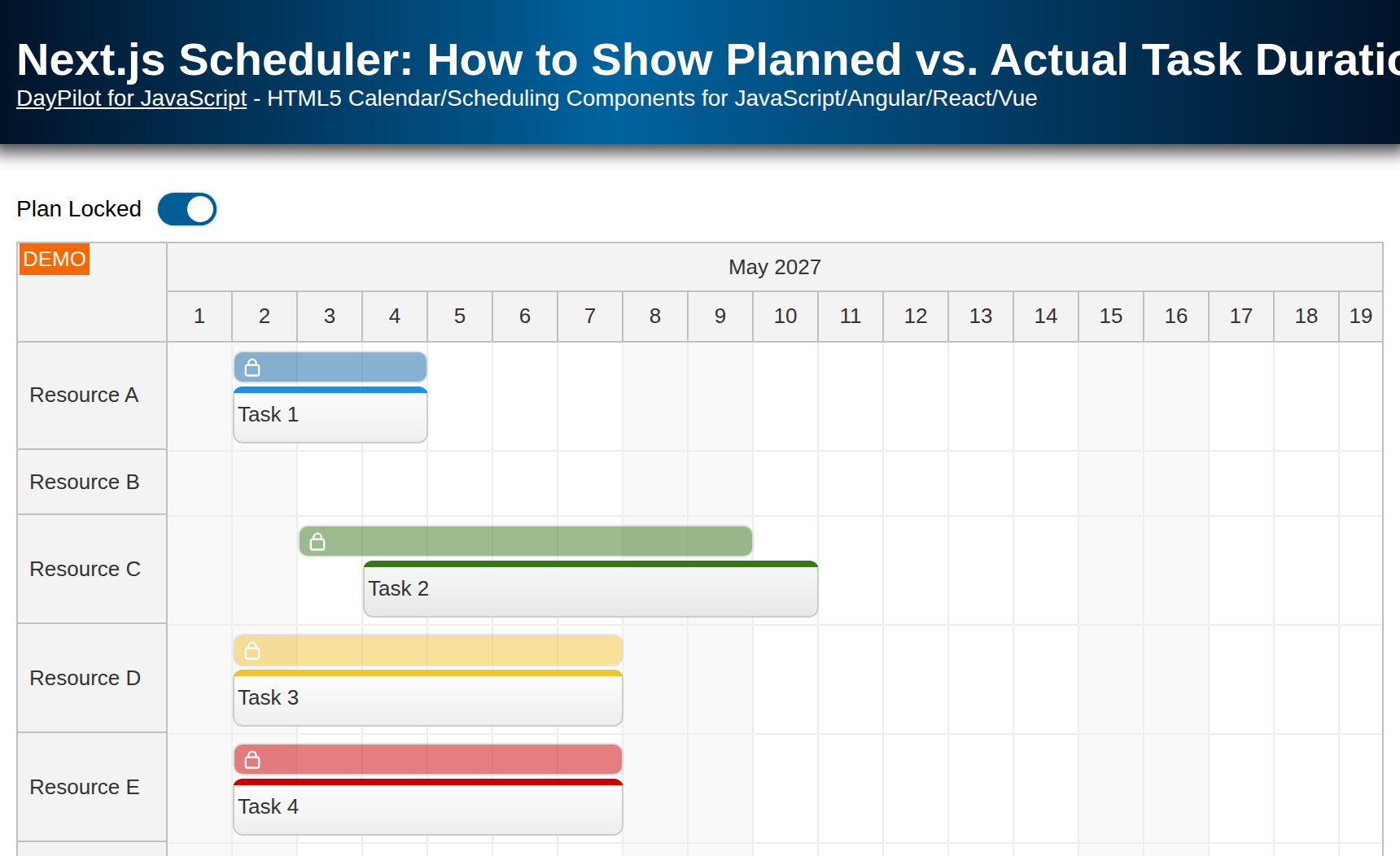Click the Resource C row header
This screenshot has height=856, width=1400.
tap(92, 570)
